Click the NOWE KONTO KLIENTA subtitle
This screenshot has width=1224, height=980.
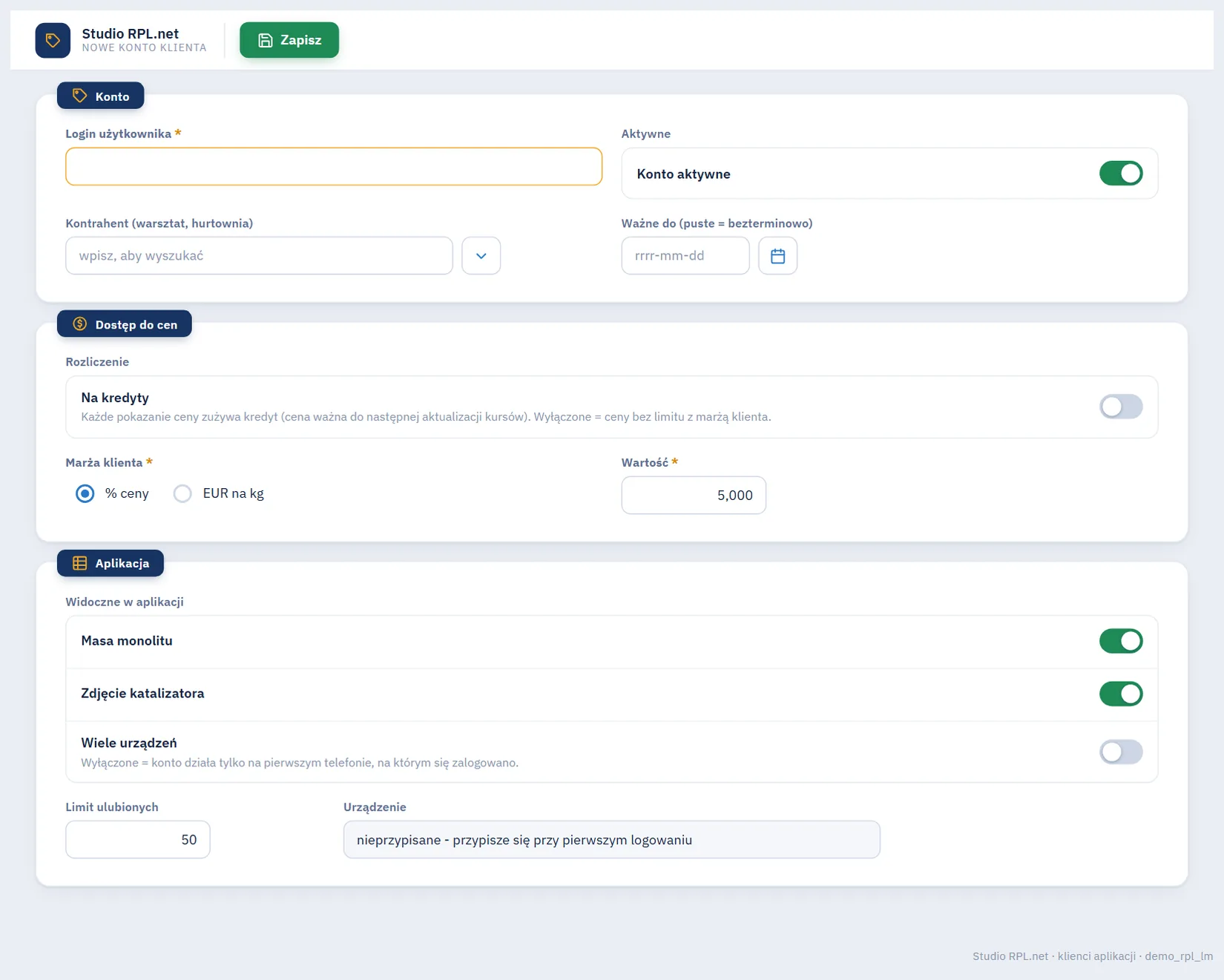tap(144, 47)
